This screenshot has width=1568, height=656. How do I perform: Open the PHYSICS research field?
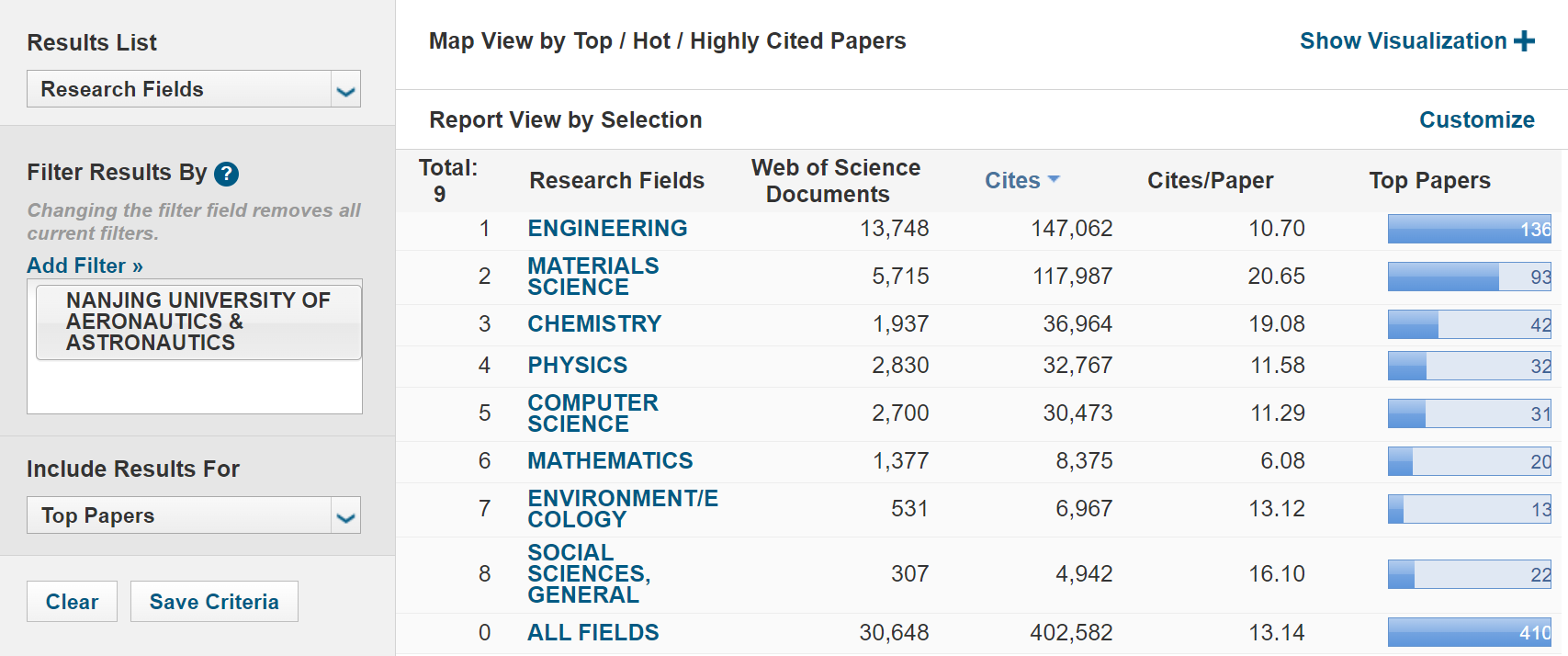click(577, 366)
